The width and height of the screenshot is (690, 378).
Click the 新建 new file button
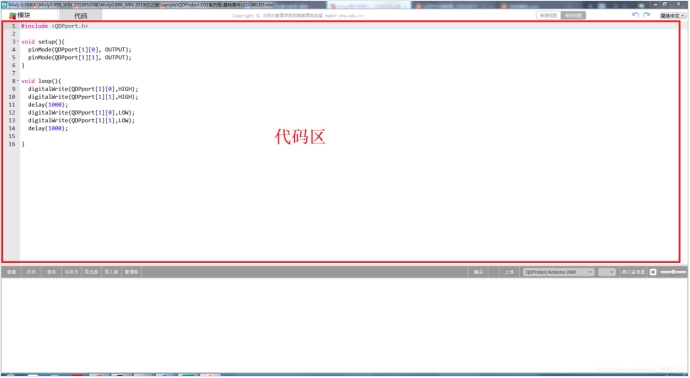click(x=11, y=272)
